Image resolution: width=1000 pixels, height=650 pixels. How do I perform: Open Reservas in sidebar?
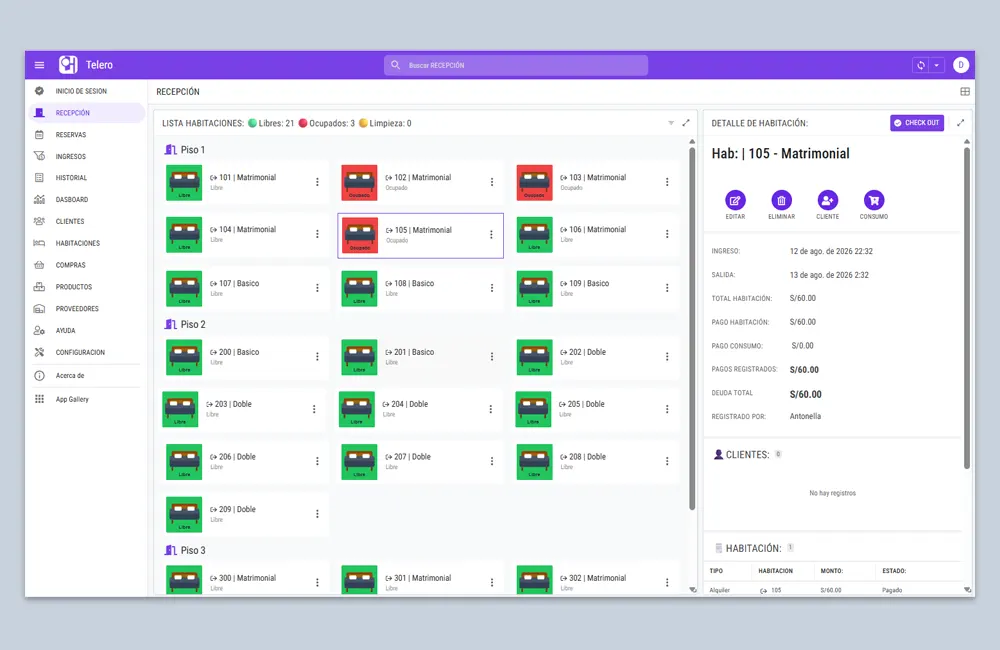pyautogui.click(x=86, y=135)
